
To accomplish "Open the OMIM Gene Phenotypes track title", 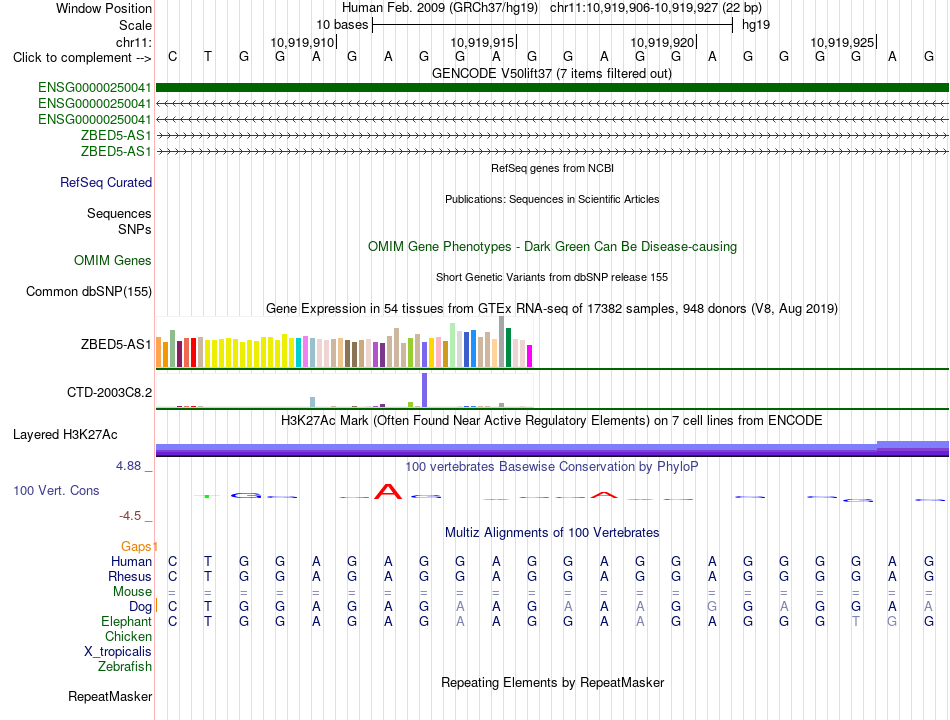I will [x=552, y=247].
